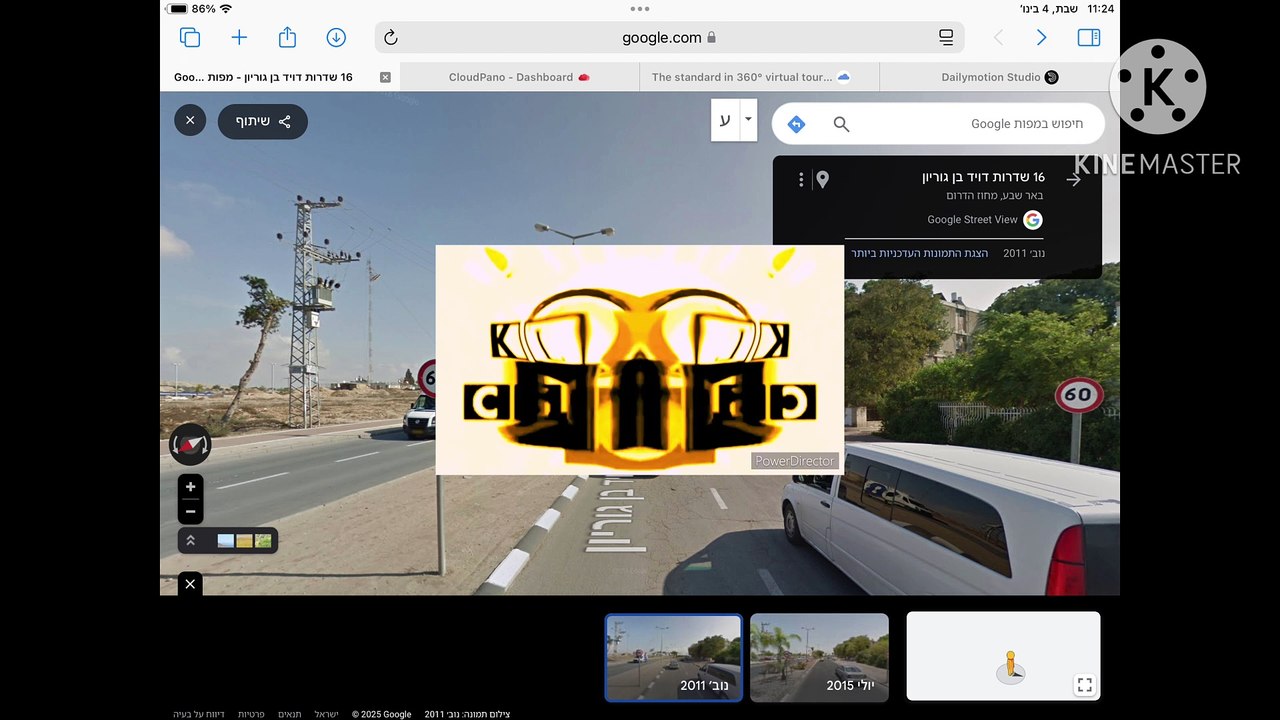Click the Pegman minimap
Viewport: 1280px width, 720px height.
tap(1003, 656)
